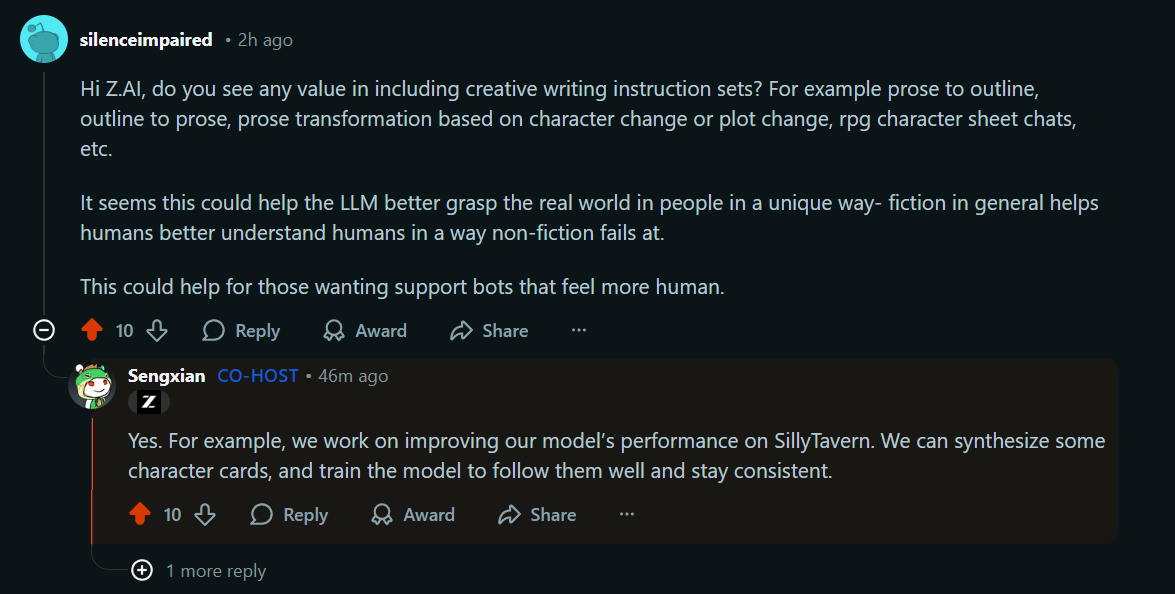This screenshot has height=594, width=1175.
Task: Award Sengxian's reply
Action: (x=413, y=515)
